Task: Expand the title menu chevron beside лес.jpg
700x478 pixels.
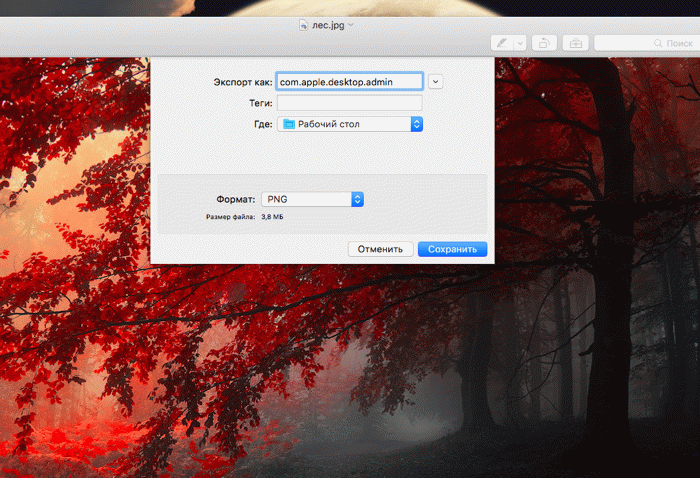Action: (x=351, y=25)
